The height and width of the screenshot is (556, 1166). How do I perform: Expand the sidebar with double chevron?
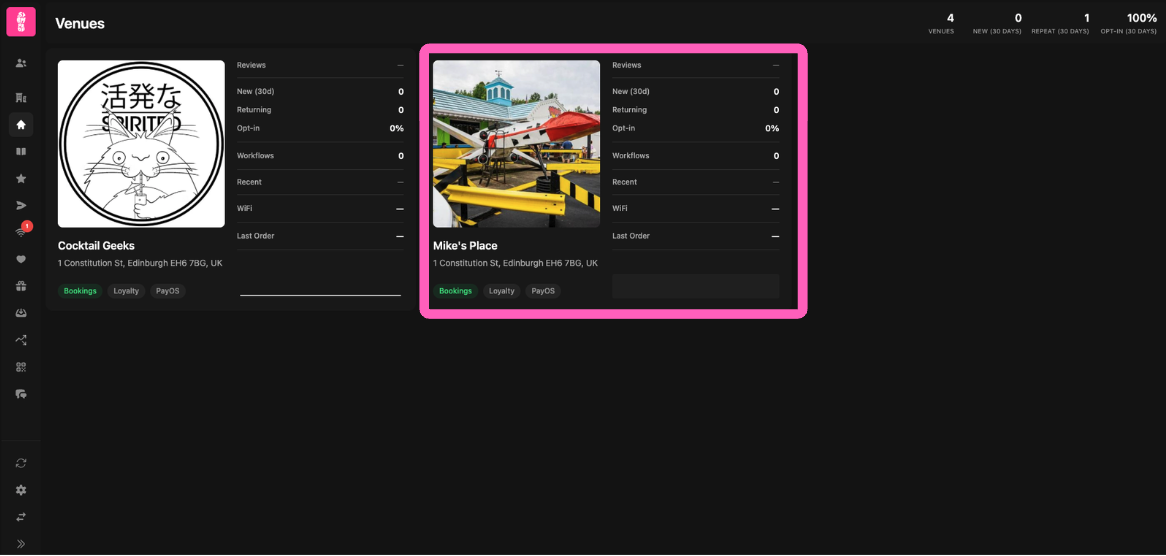click(x=21, y=544)
